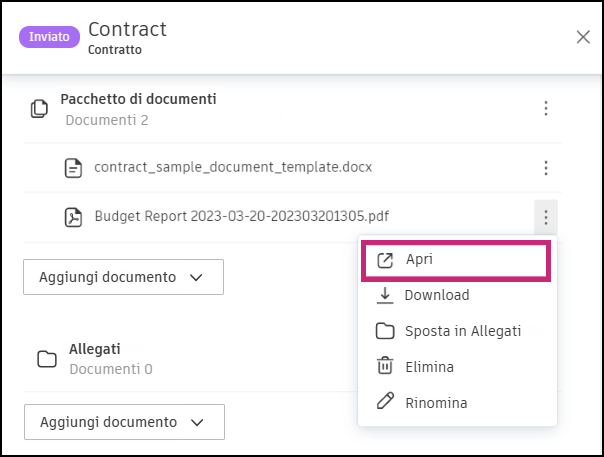Click the Allegati folder icon

(46, 358)
